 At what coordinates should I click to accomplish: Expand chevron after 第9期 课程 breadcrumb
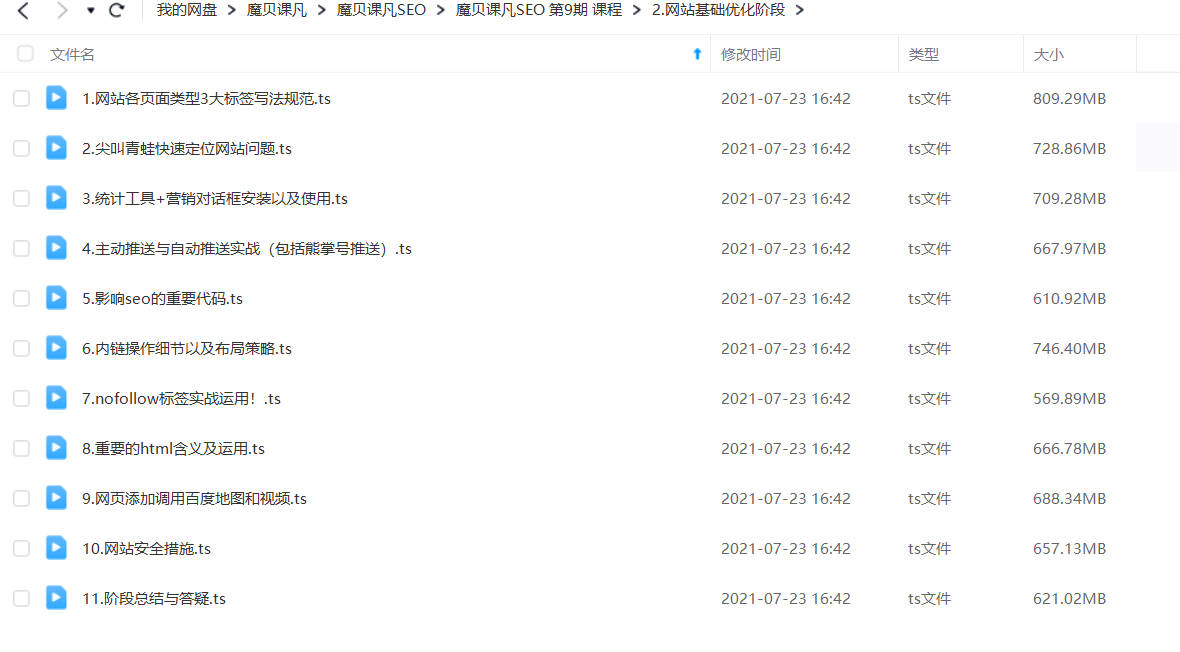click(637, 11)
